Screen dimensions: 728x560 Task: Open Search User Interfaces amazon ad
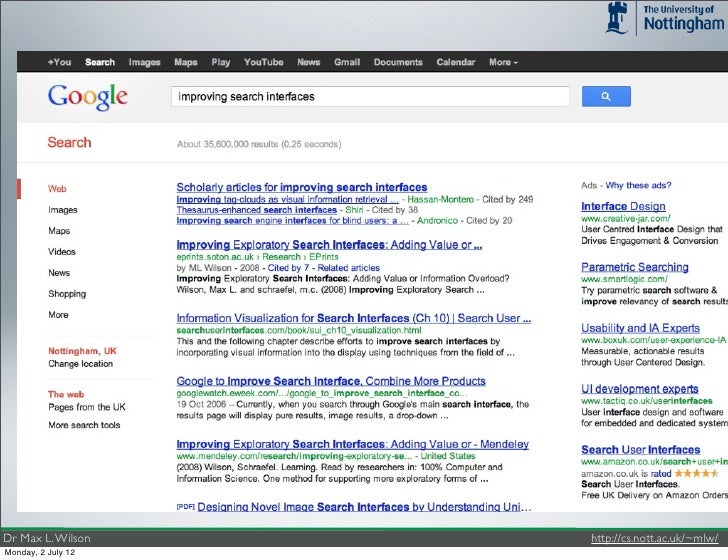641,449
